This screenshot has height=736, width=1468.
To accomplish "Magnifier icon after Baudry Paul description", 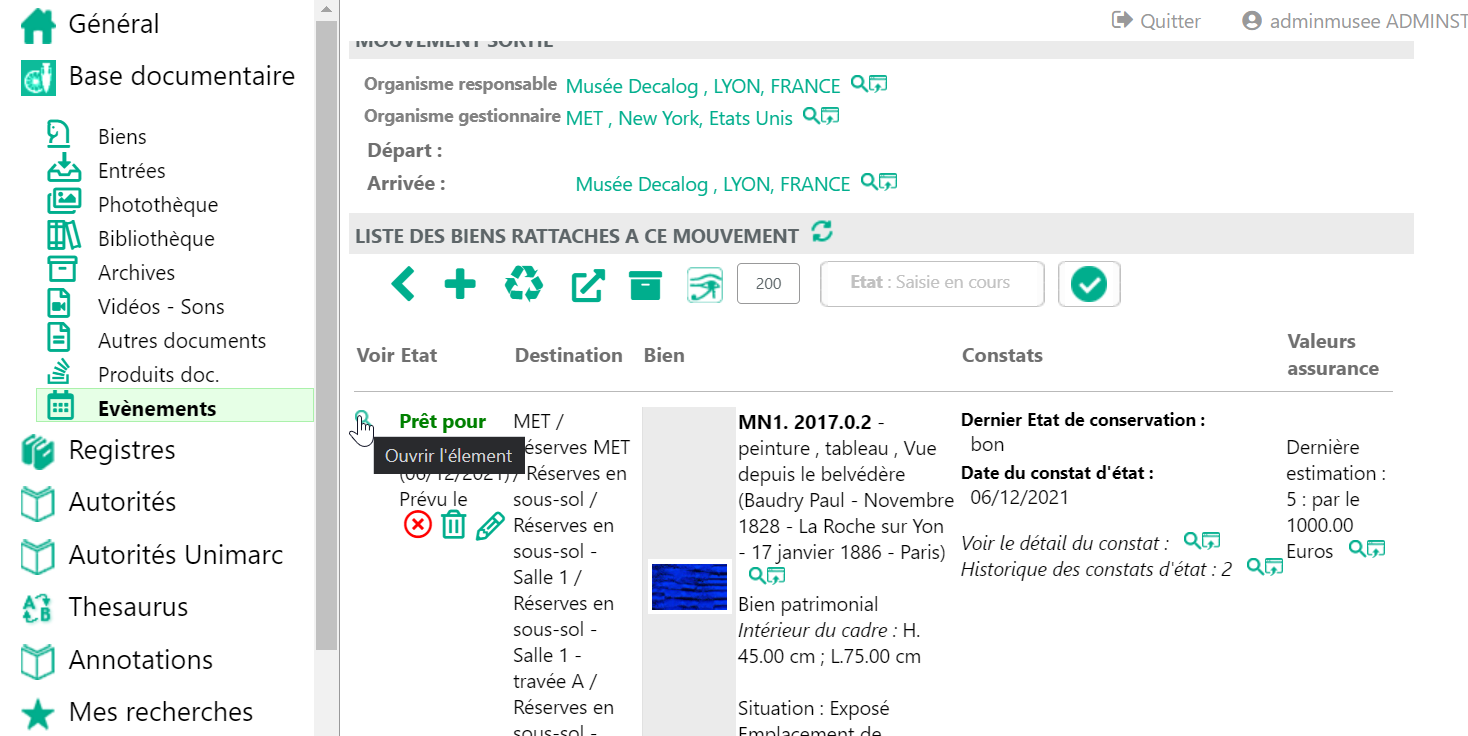I will pos(757,575).
